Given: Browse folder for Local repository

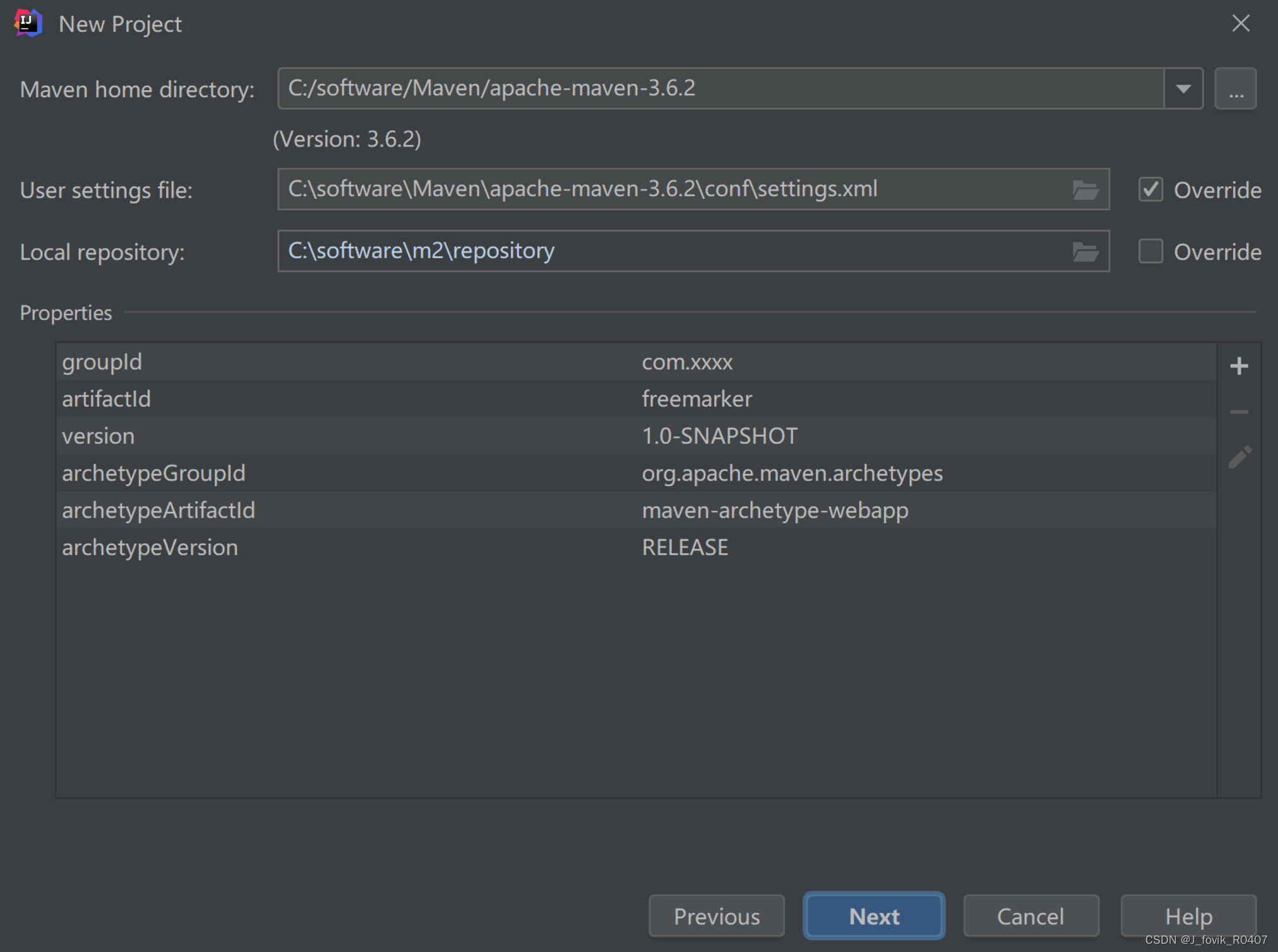Looking at the screenshot, I should pyautogui.click(x=1085, y=252).
